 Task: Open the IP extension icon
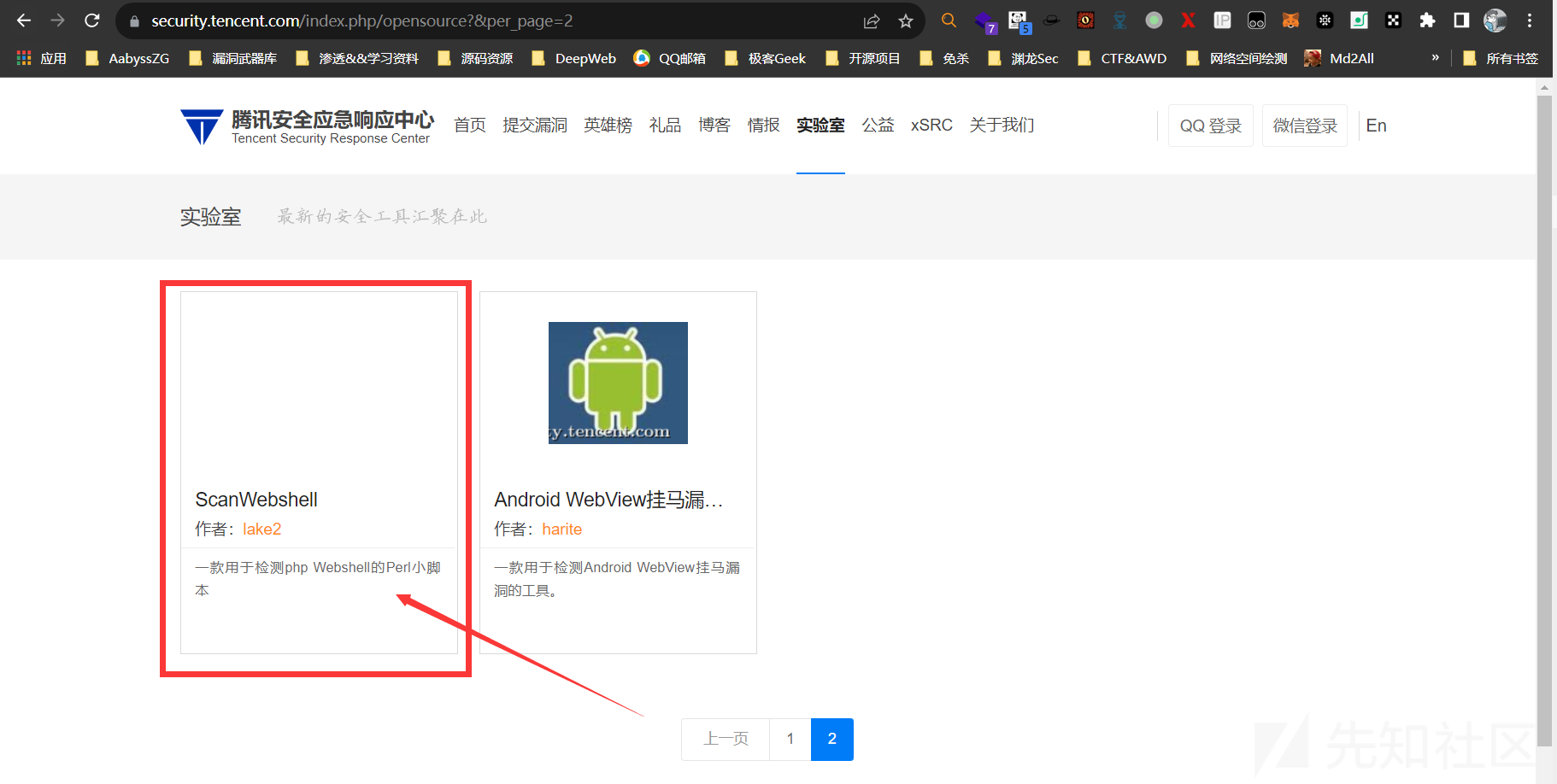pyautogui.click(x=1222, y=20)
